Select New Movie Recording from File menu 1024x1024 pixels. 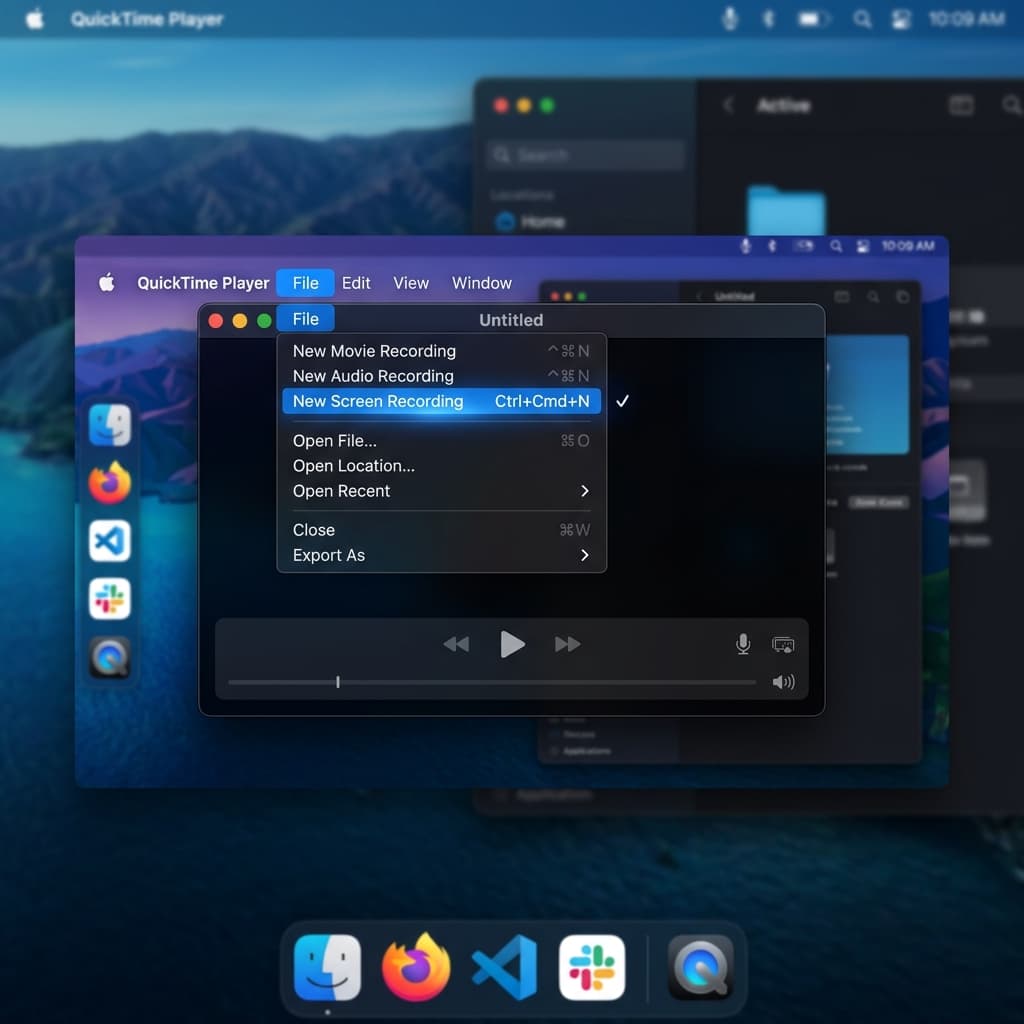click(x=373, y=351)
